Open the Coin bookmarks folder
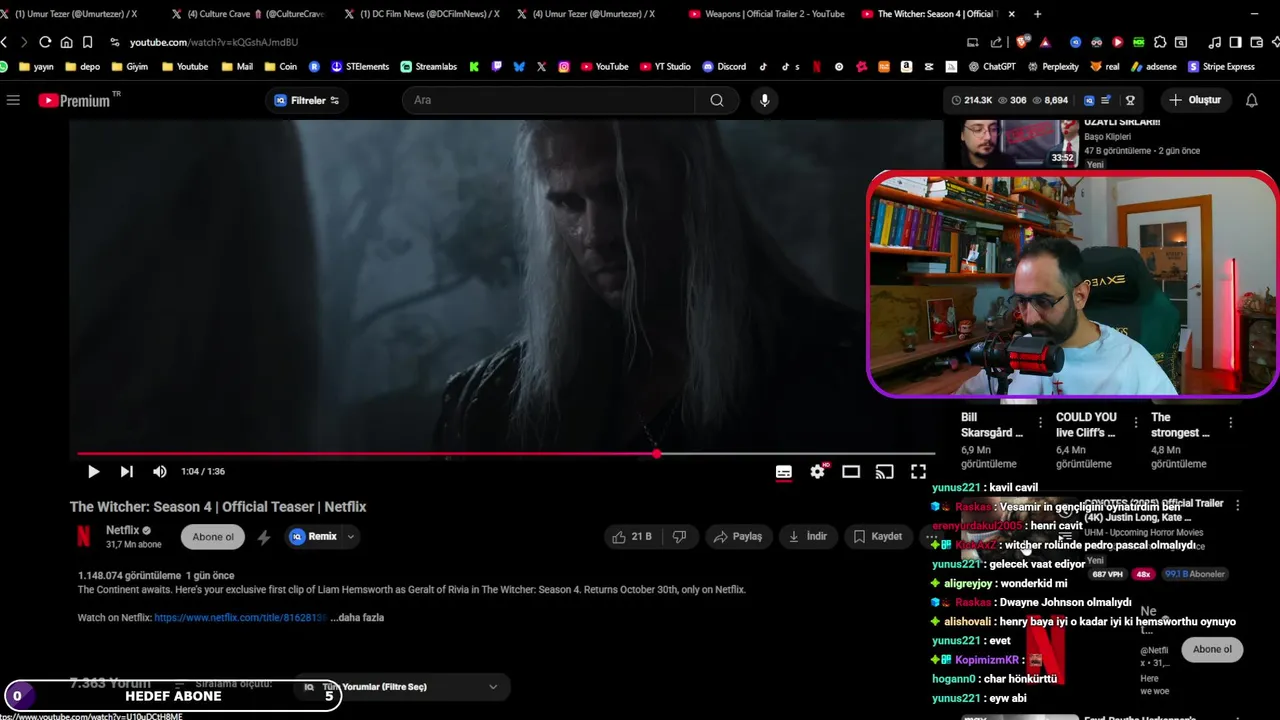This screenshot has height=720, width=1280. tap(280, 67)
